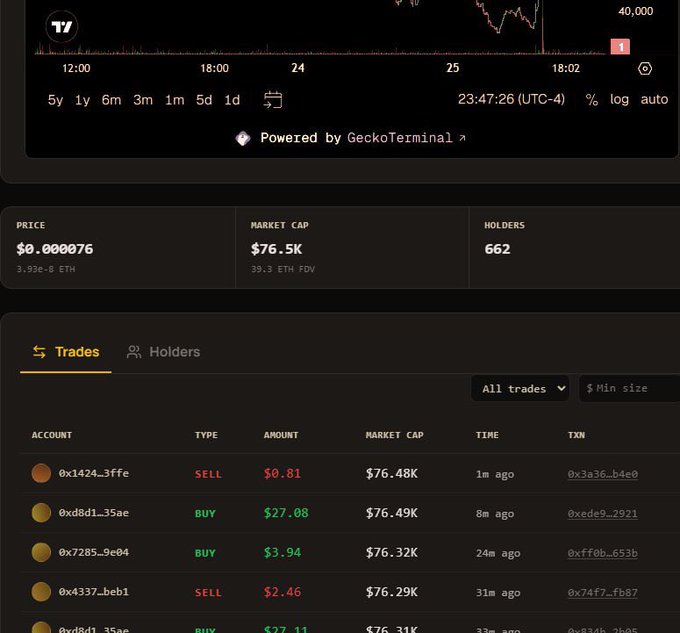This screenshot has height=633, width=680.
Task: Click the 40,000 price axis label
Action: [635, 11]
